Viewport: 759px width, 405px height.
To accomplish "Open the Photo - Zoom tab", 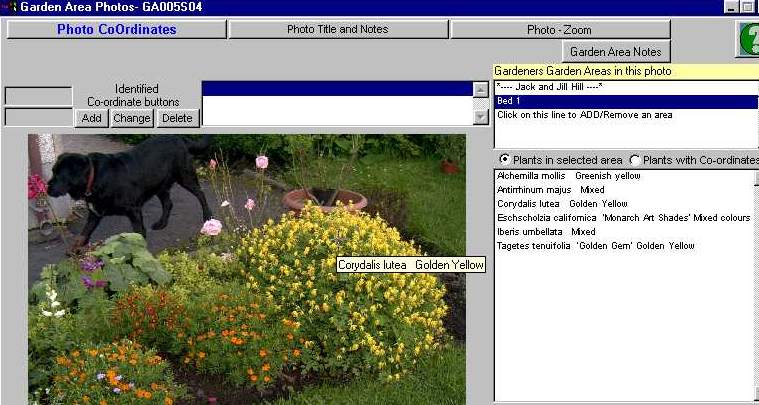I will click(560, 29).
